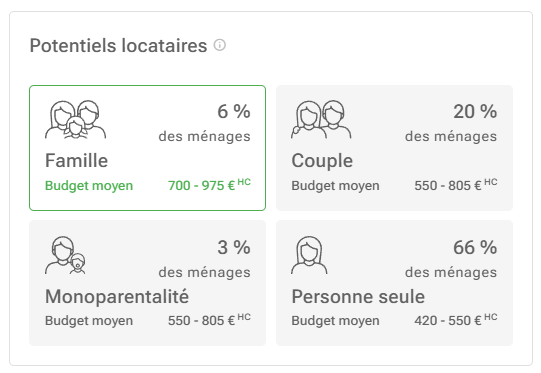Click the 20 % household percentage

pyautogui.click(x=475, y=112)
